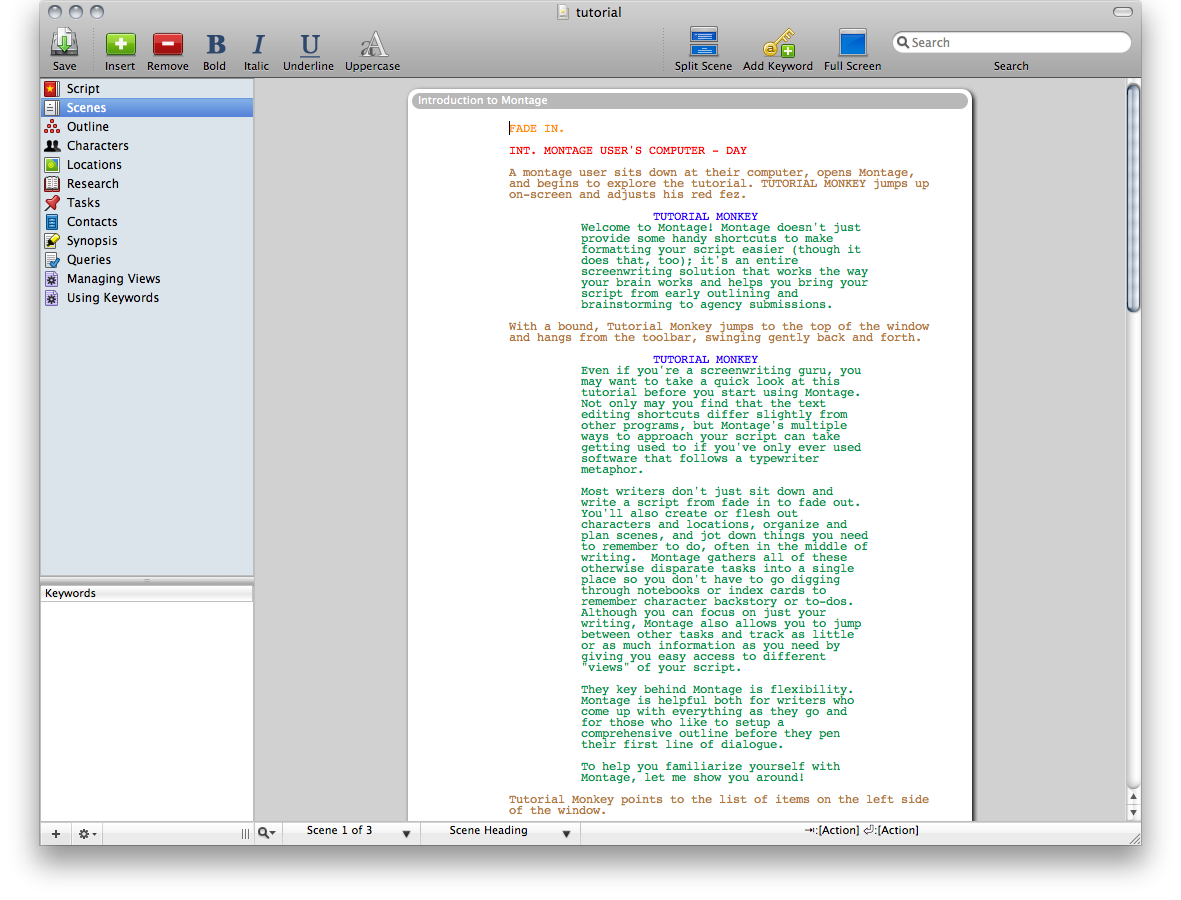
Task: Click the red Remove icon
Action: 167,44
